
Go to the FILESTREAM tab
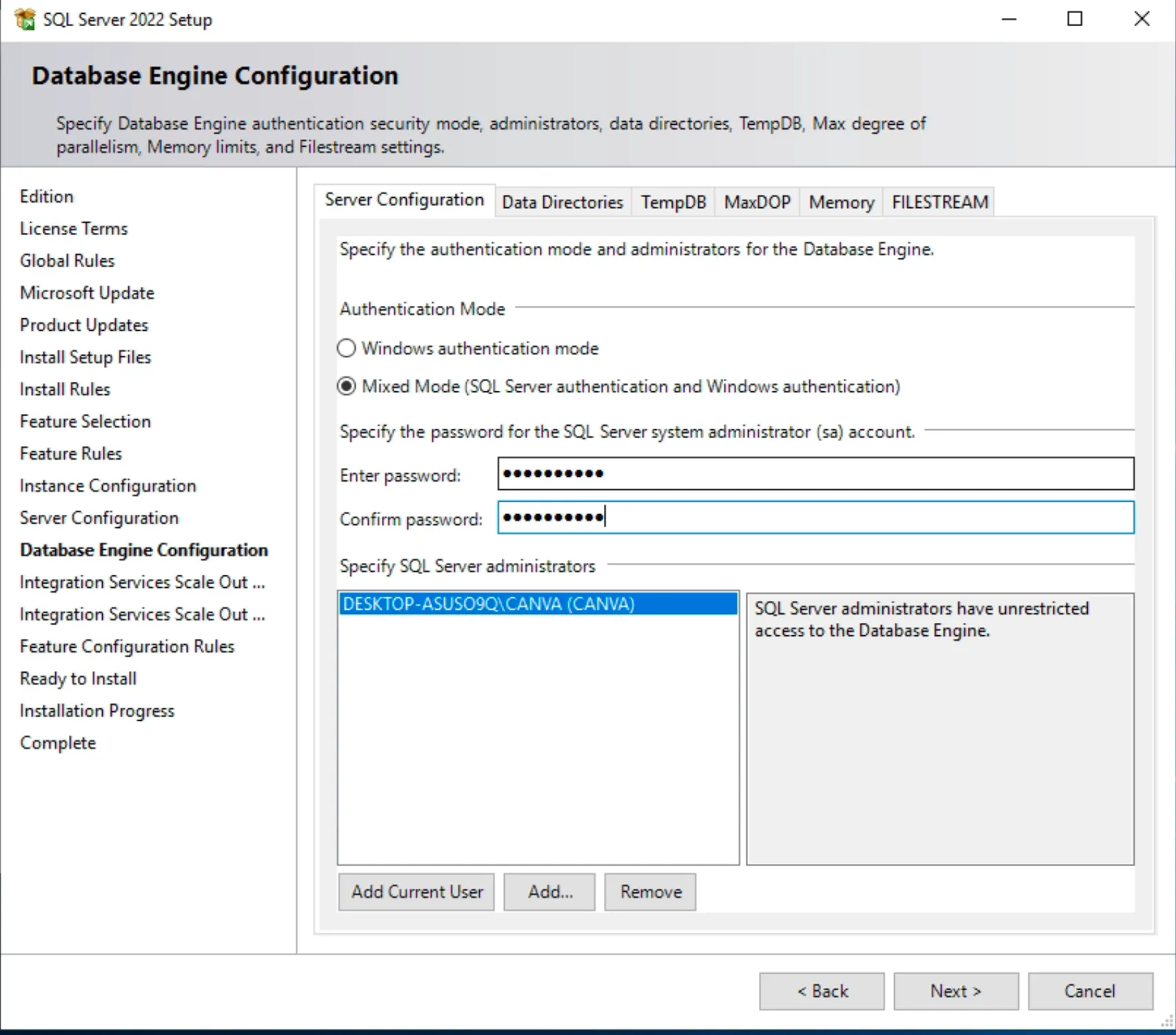point(940,202)
